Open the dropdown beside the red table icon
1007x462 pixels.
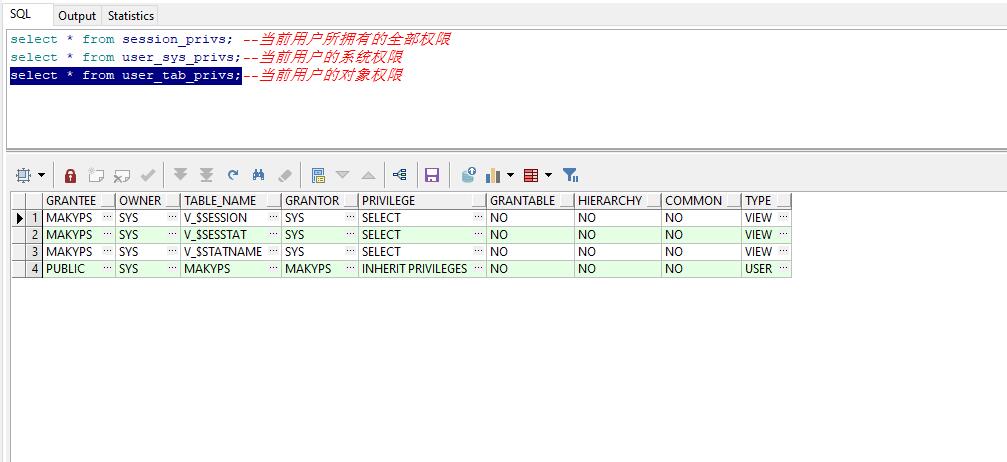point(548,175)
